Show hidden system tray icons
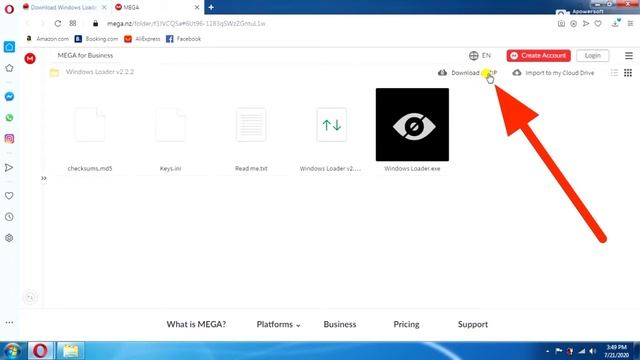This screenshot has width=640, height=360. tap(547, 351)
